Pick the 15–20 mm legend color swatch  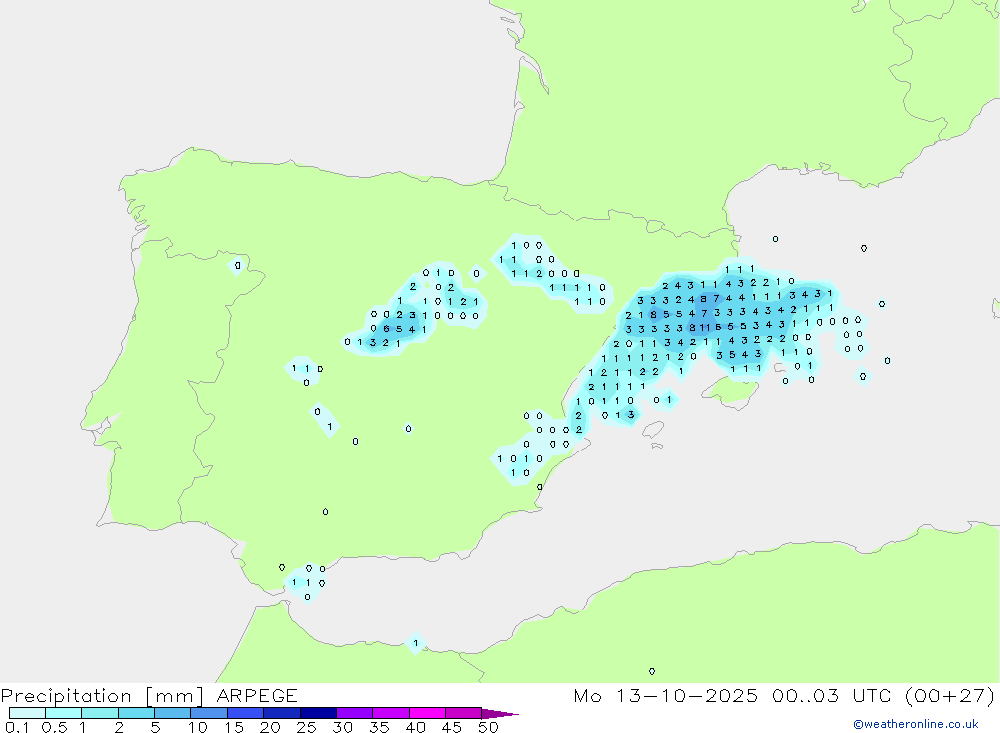(x=246, y=713)
